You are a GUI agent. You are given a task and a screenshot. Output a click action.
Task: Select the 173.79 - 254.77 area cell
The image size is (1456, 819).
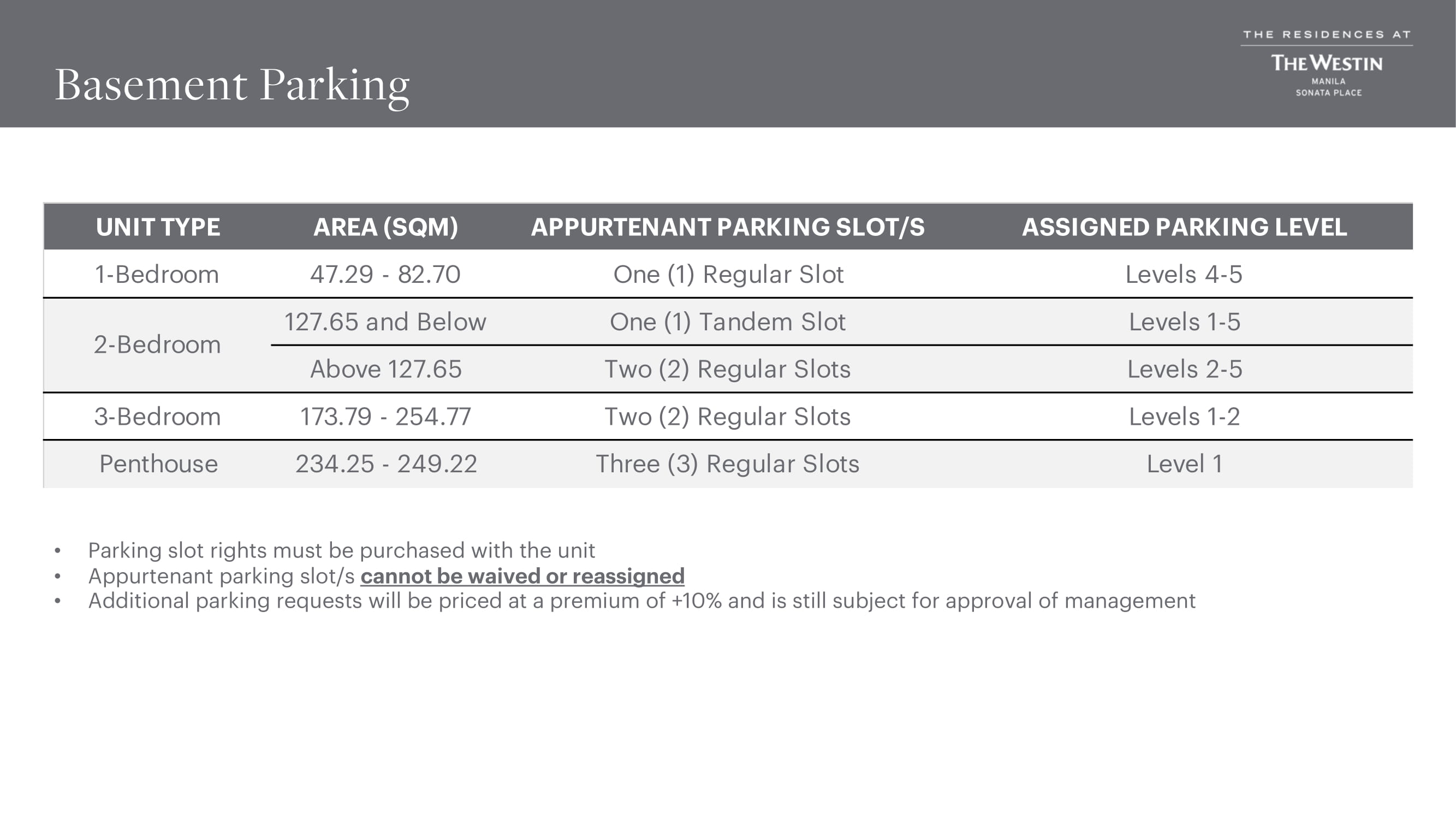point(385,417)
